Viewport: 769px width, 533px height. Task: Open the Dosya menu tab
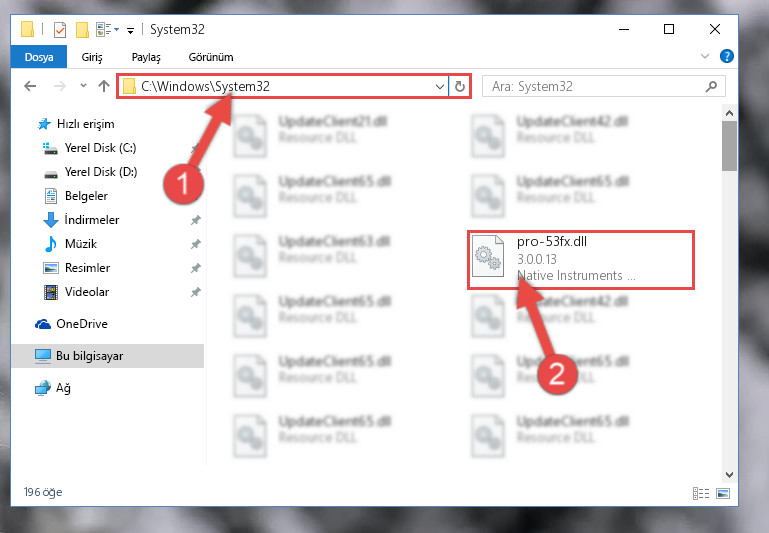click(39, 57)
